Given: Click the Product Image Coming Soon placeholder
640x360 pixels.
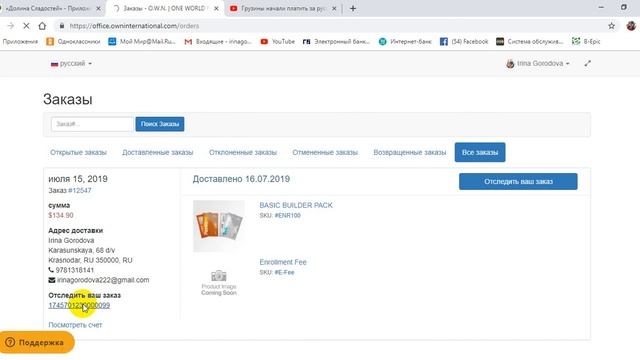Looking at the screenshot, I should click(219, 282).
